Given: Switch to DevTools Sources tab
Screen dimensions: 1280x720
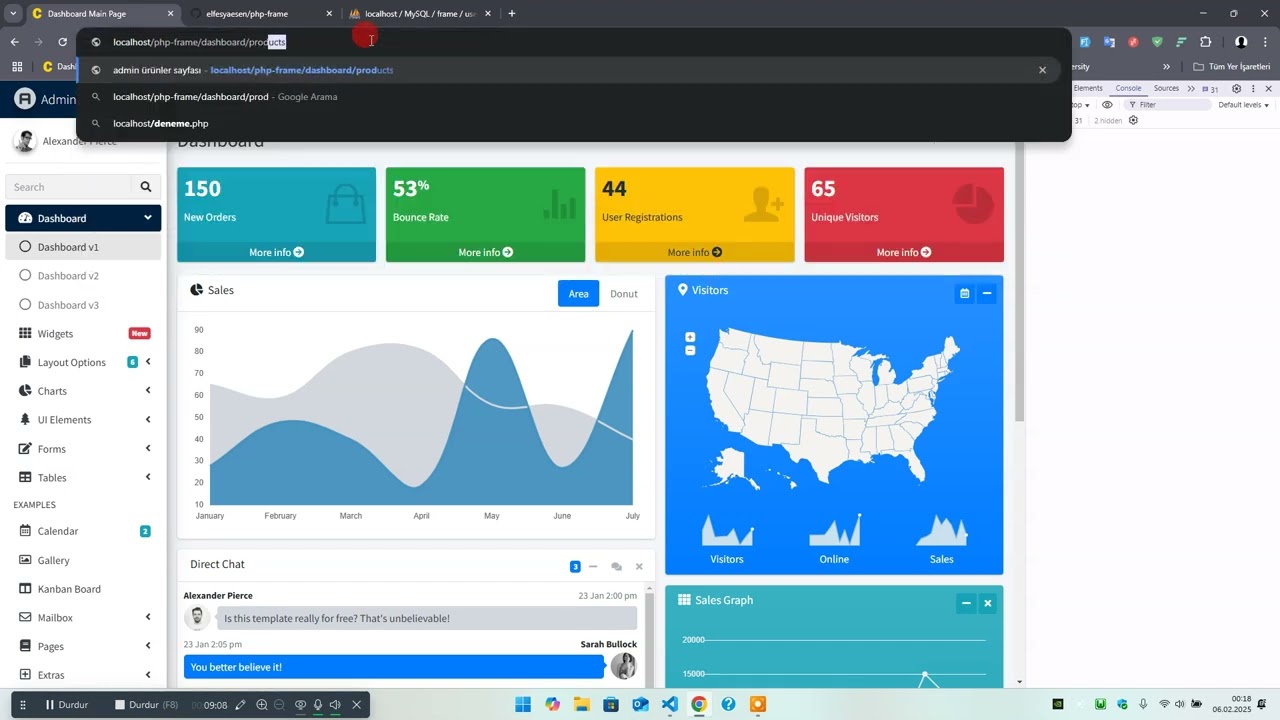Looking at the screenshot, I should pos(1166,88).
